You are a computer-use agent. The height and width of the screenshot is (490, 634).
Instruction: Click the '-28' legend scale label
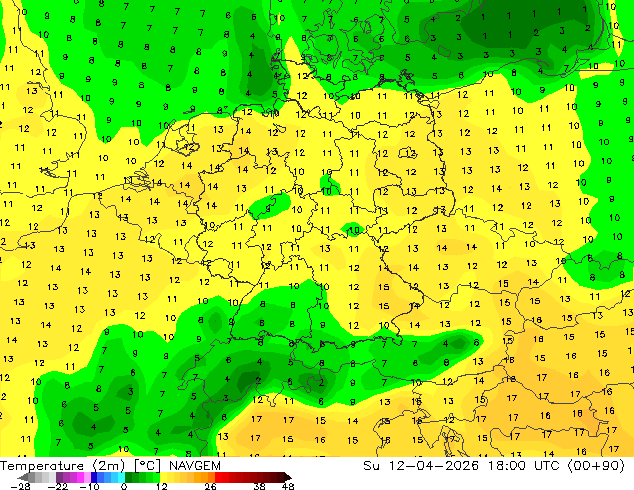tap(21, 486)
